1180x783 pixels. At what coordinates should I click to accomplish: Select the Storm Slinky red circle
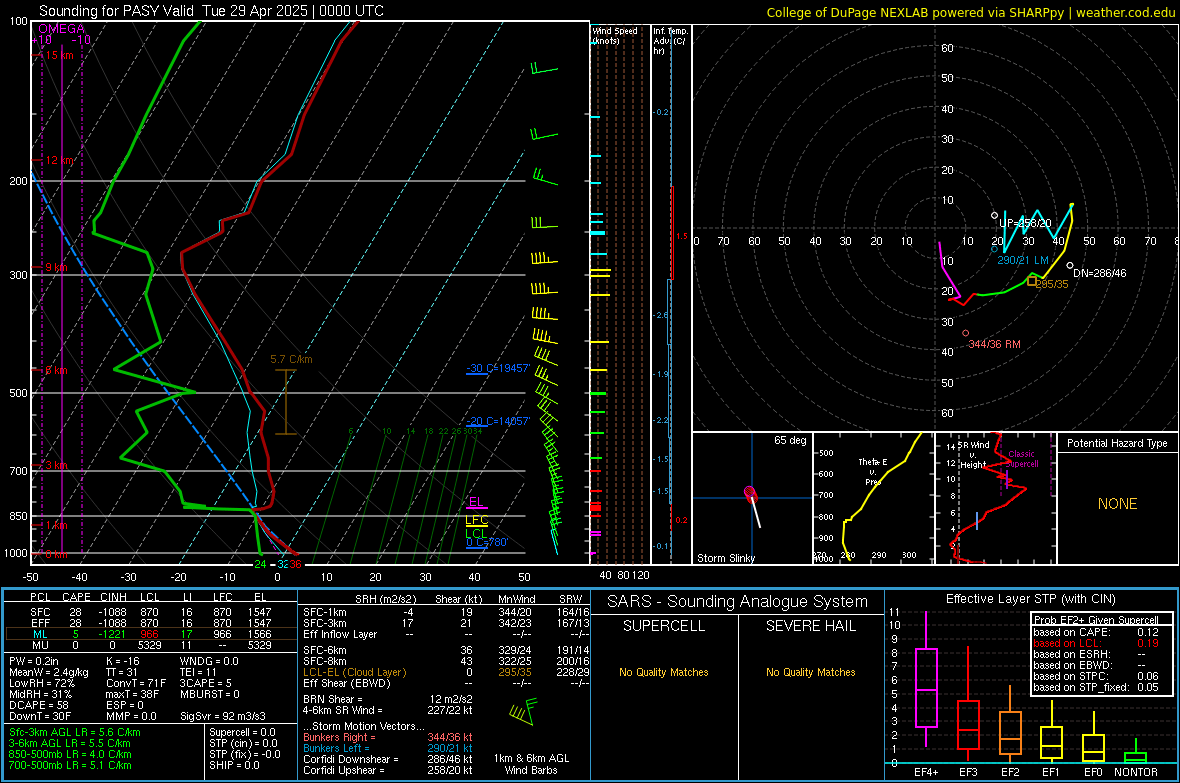coord(750,493)
